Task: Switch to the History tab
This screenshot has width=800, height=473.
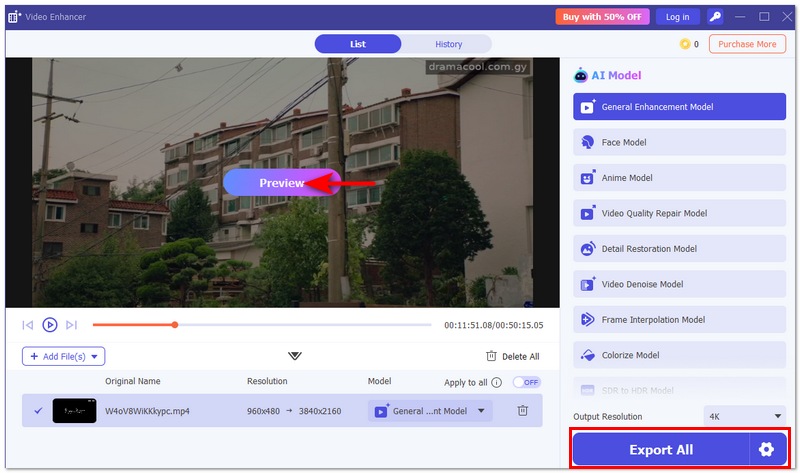Action: coord(448,44)
